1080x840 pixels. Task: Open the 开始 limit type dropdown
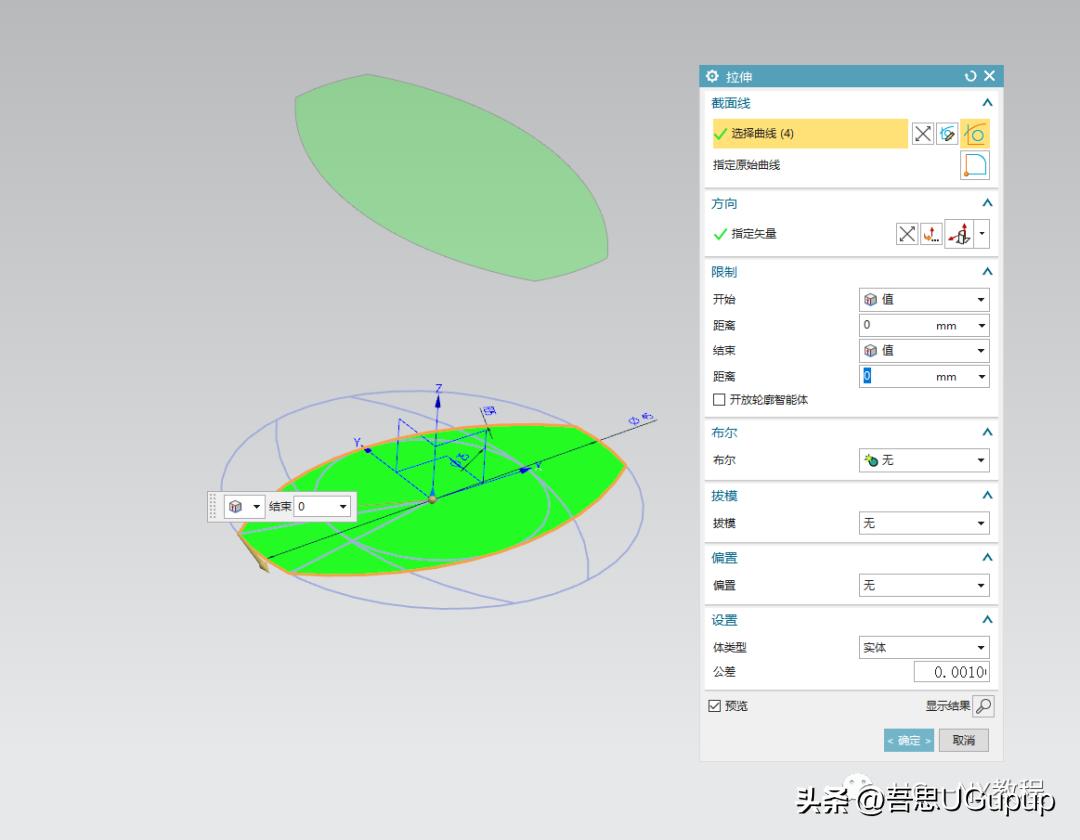tap(924, 300)
